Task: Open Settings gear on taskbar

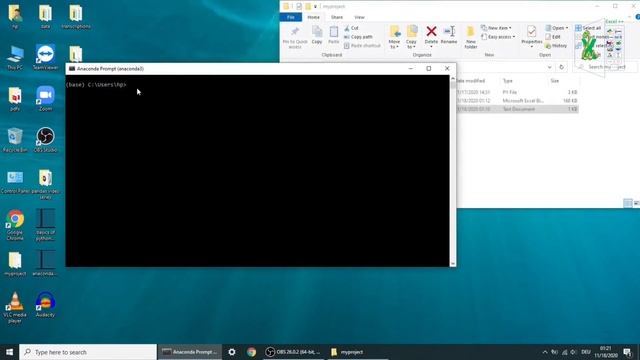Action: (x=232, y=352)
